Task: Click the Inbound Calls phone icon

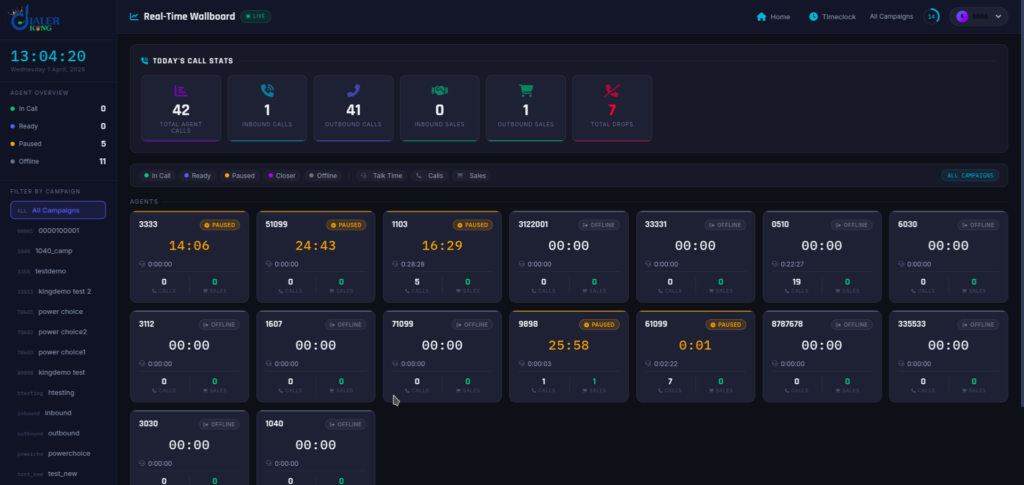Action: [267, 91]
